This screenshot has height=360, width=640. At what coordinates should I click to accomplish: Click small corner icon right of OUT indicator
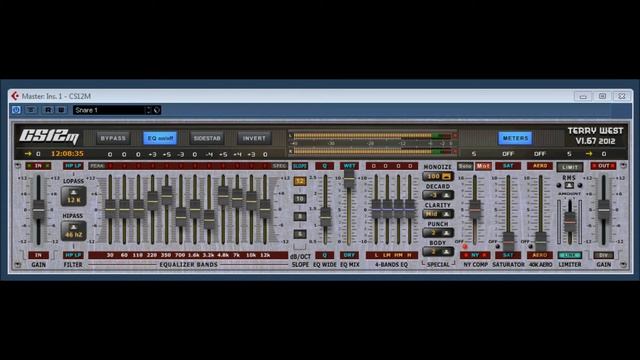[x=623, y=166]
